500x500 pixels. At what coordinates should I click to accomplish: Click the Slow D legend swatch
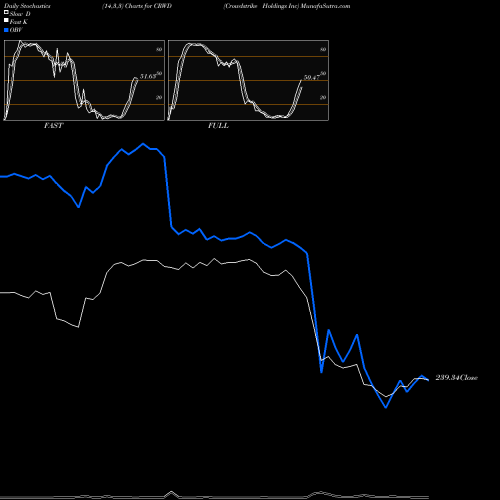6,13
